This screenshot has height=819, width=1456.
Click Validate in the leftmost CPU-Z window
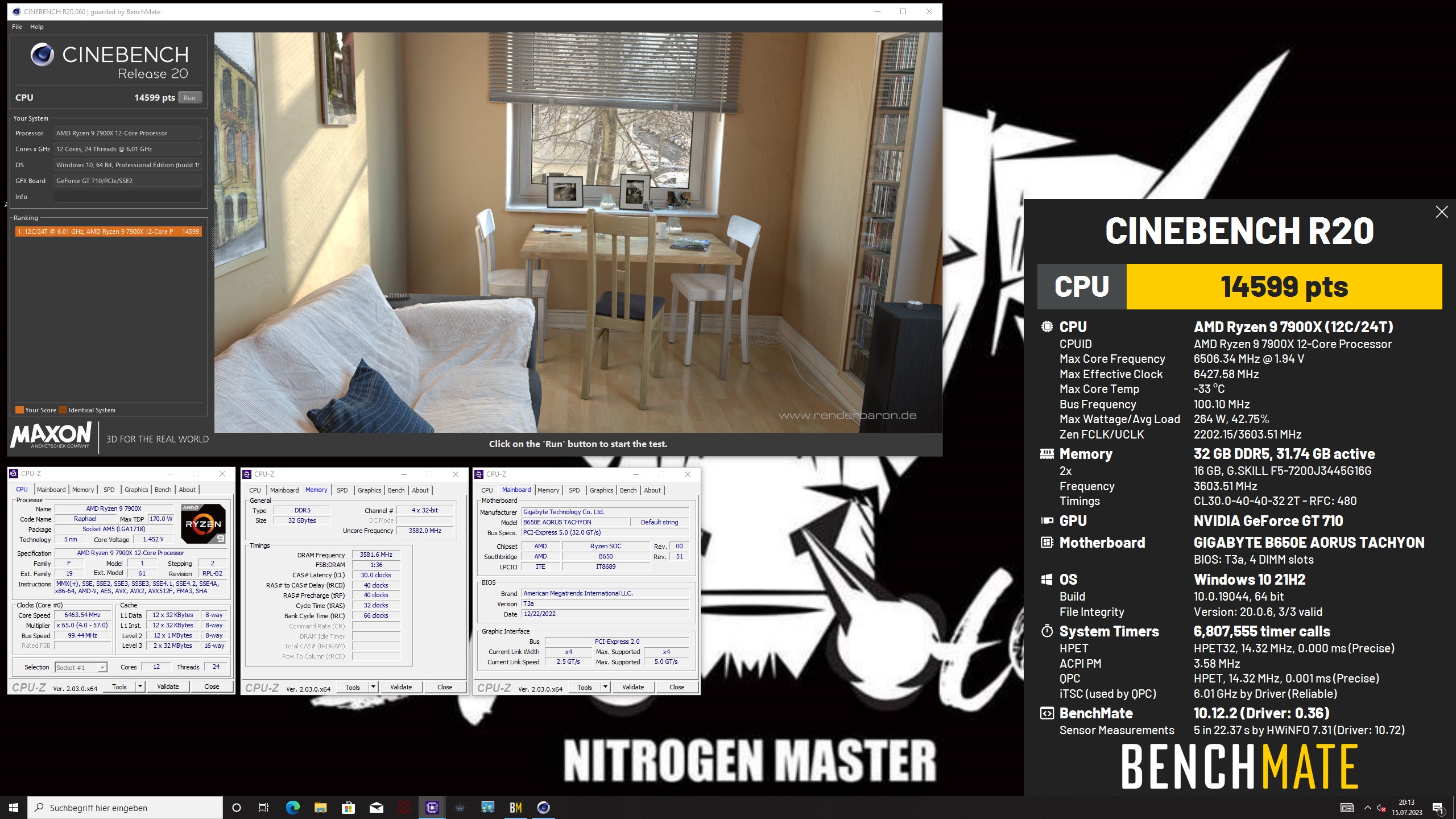(x=168, y=686)
